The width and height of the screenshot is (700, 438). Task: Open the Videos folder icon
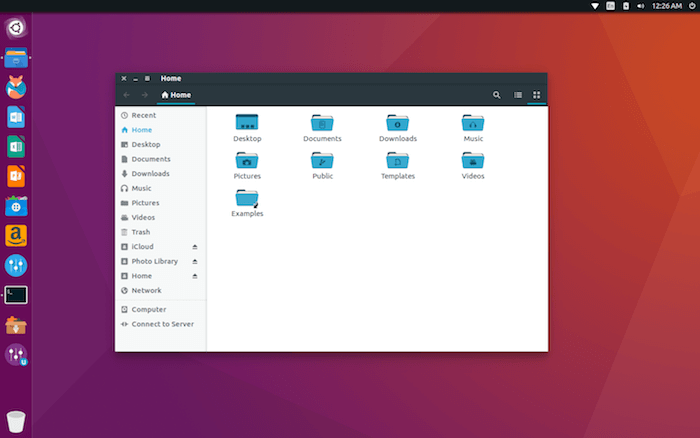pos(473,160)
